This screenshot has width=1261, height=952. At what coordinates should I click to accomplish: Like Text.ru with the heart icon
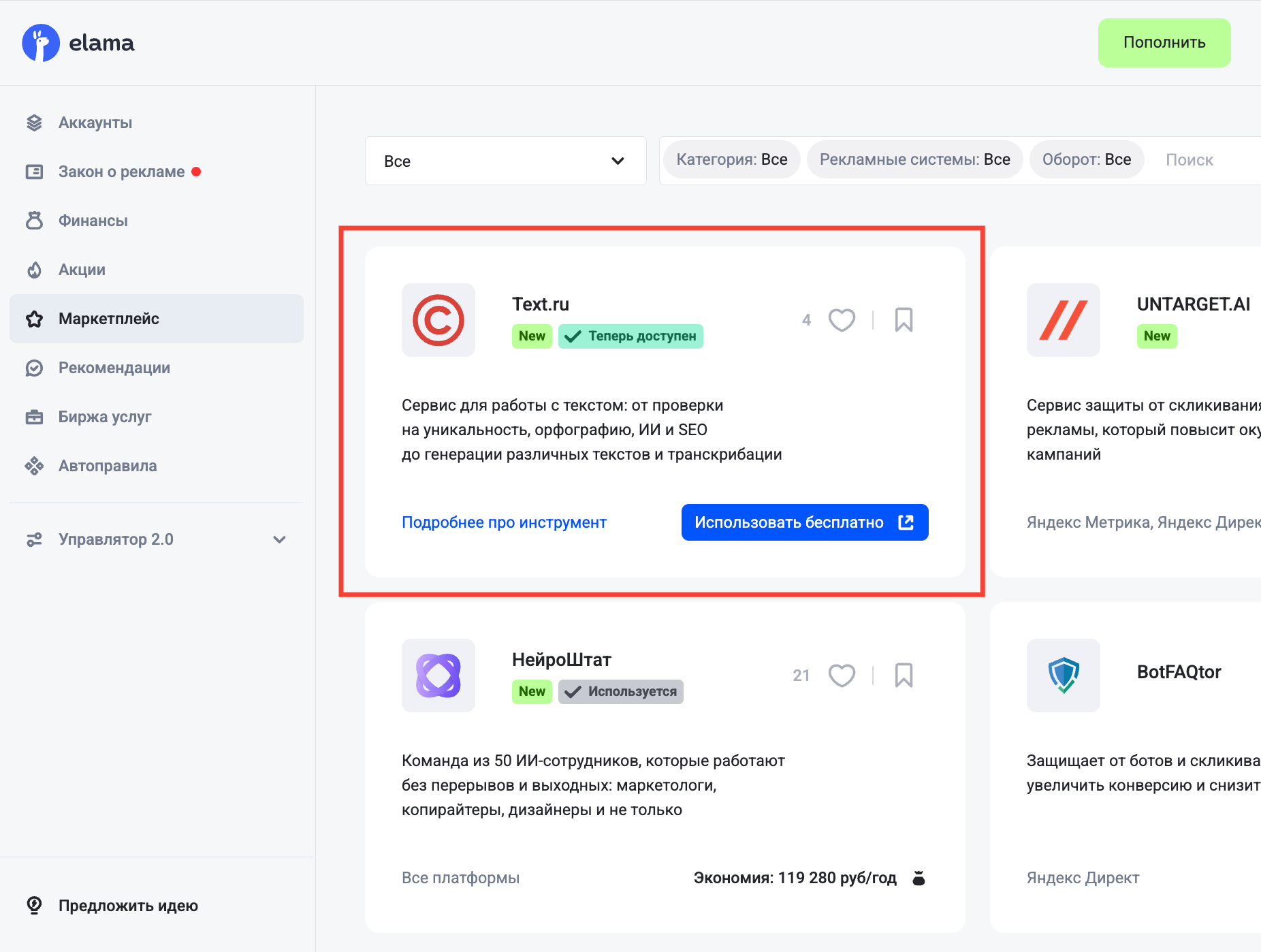(x=842, y=320)
